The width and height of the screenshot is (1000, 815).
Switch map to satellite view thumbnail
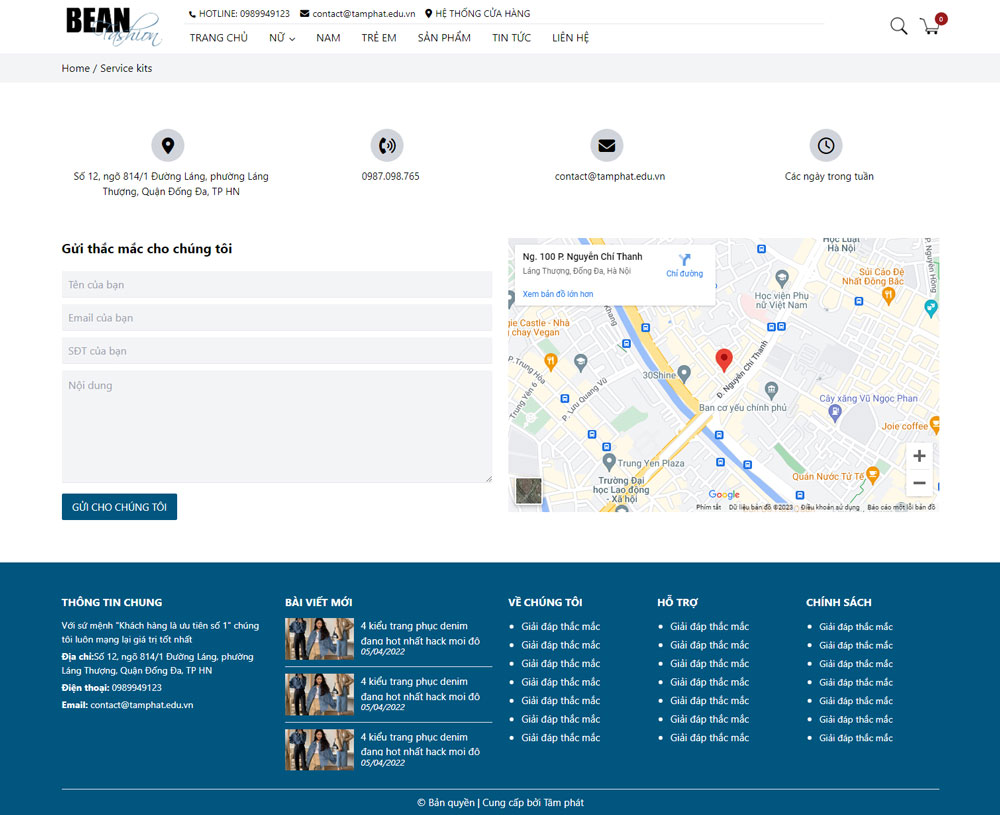click(x=528, y=491)
